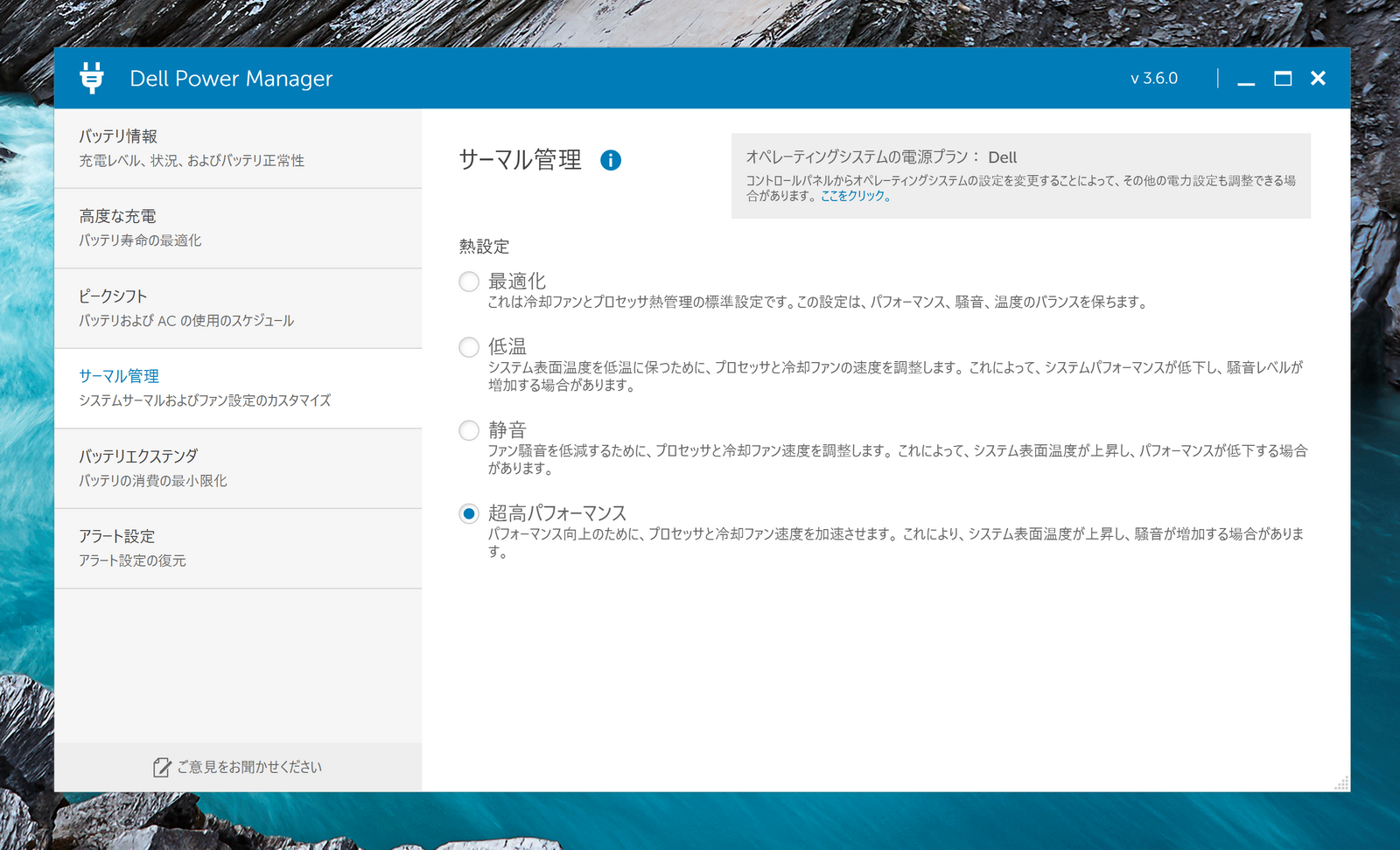
Task: Open the バッテリエクステンダ section
Action: click(x=238, y=469)
